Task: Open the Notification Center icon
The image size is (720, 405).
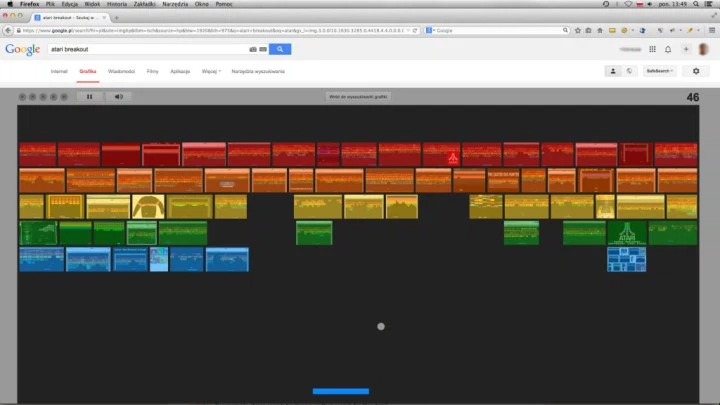Action: coord(709,4)
